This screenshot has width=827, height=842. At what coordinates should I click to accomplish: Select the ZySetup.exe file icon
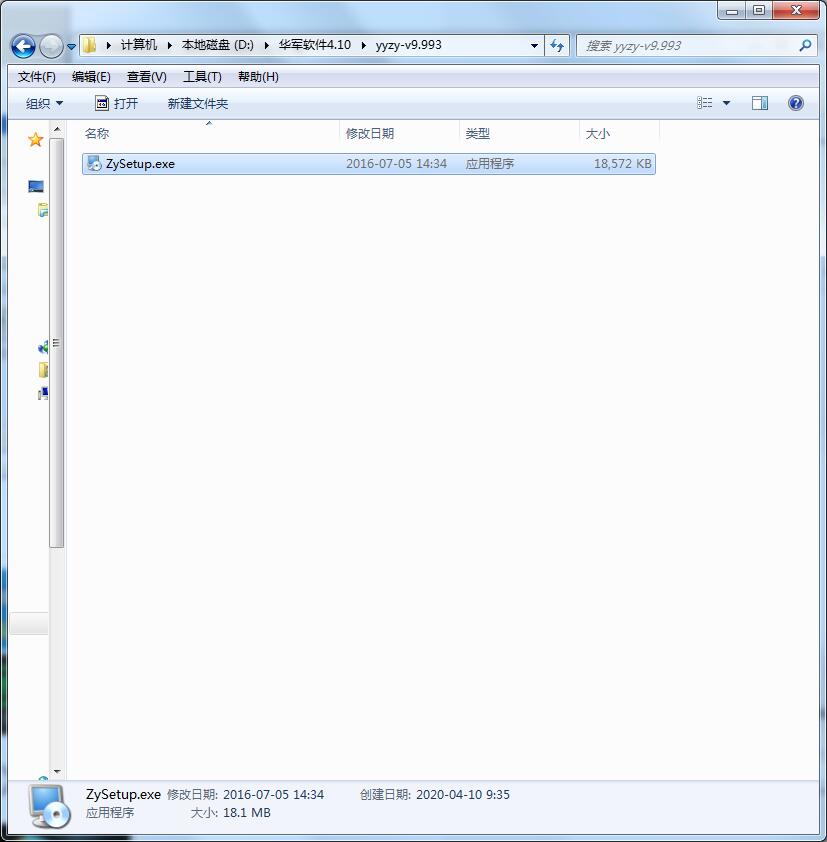[x=92, y=163]
